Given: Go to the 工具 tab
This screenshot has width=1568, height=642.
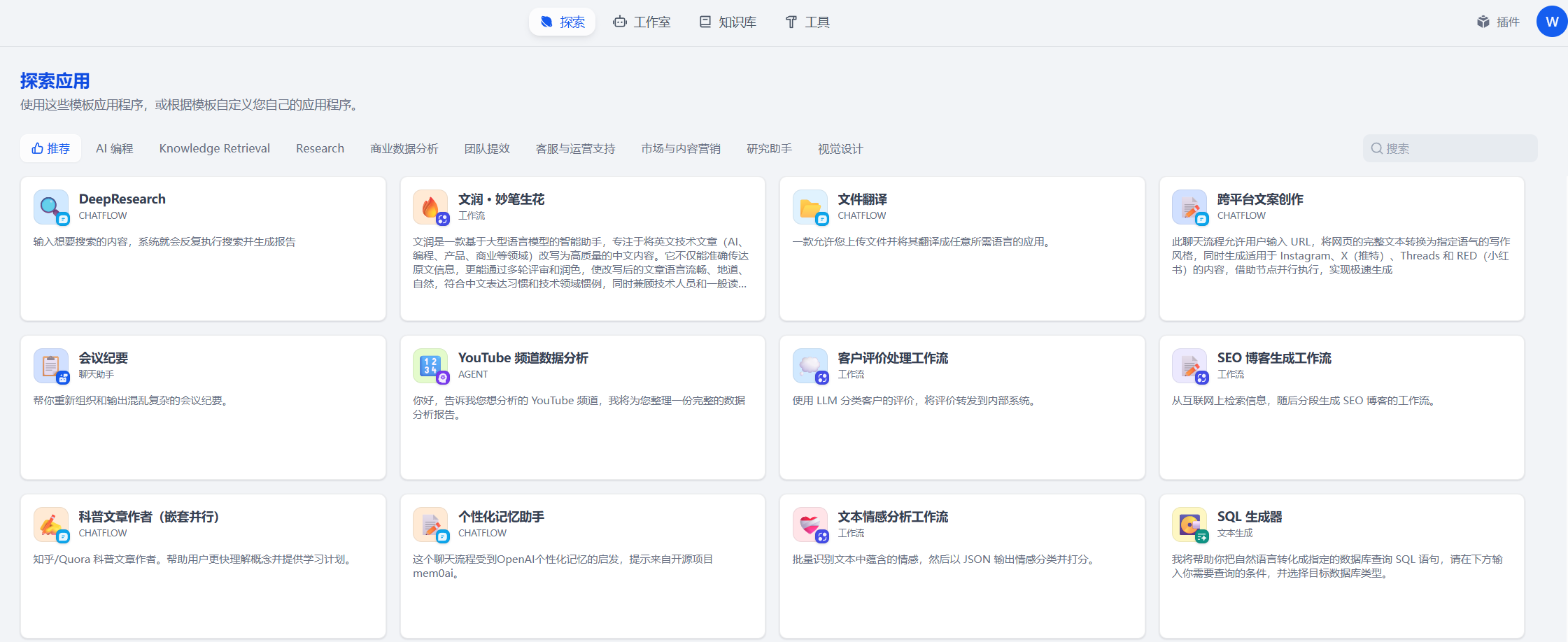Looking at the screenshot, I should (x=807, y=22).
